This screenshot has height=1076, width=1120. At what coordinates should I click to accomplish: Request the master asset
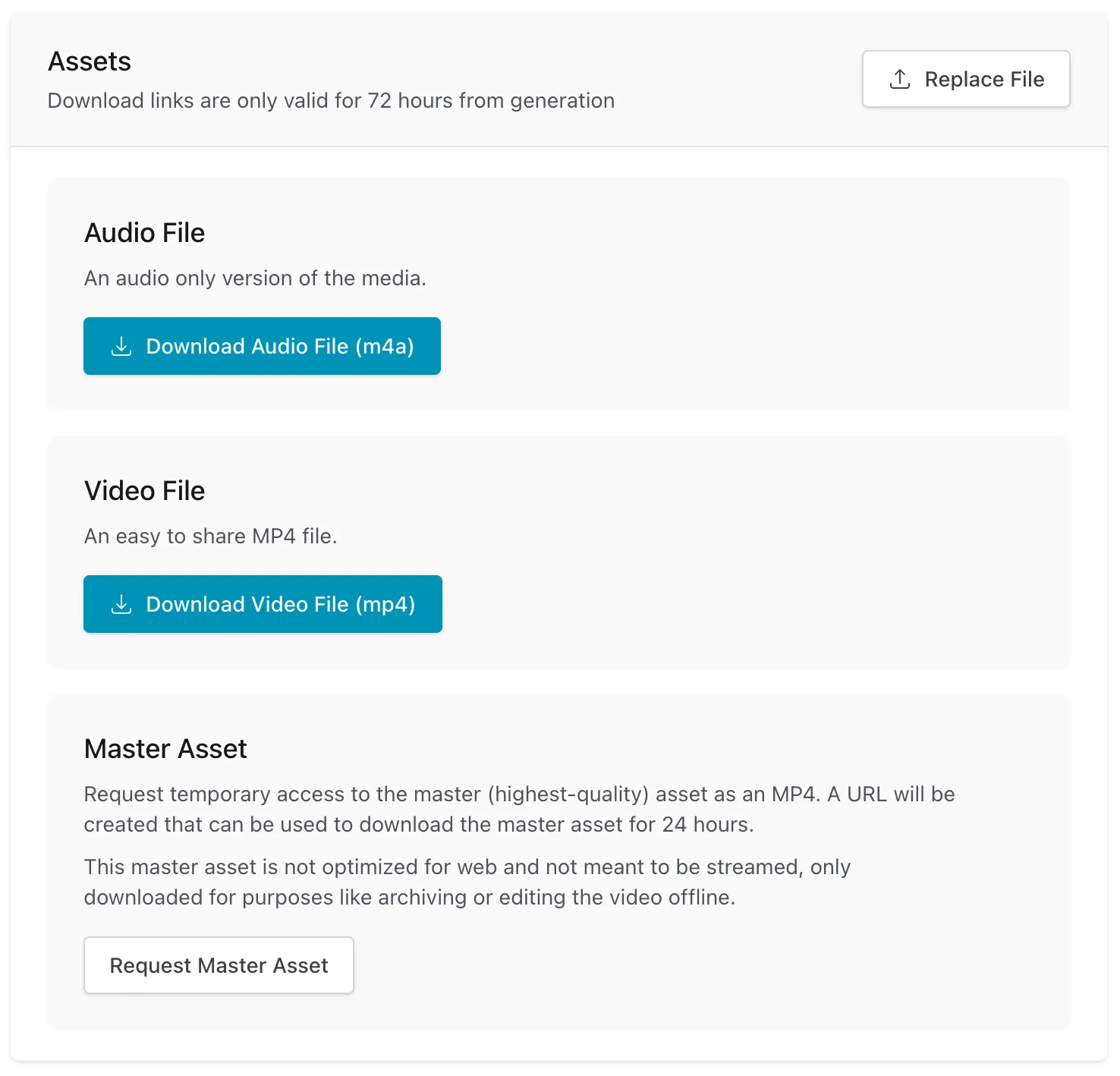(x=219, y=965)
